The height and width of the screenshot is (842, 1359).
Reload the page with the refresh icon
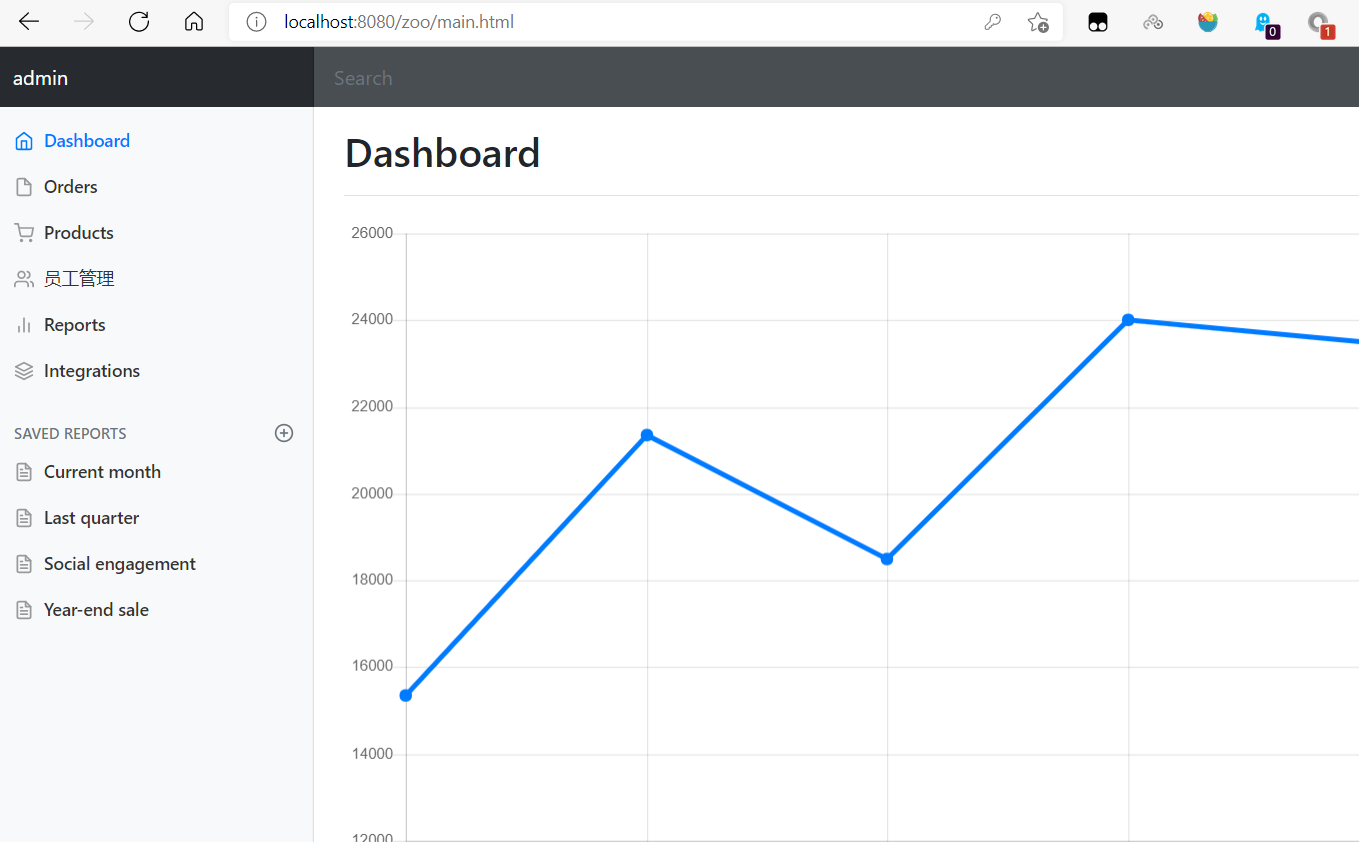139,22
